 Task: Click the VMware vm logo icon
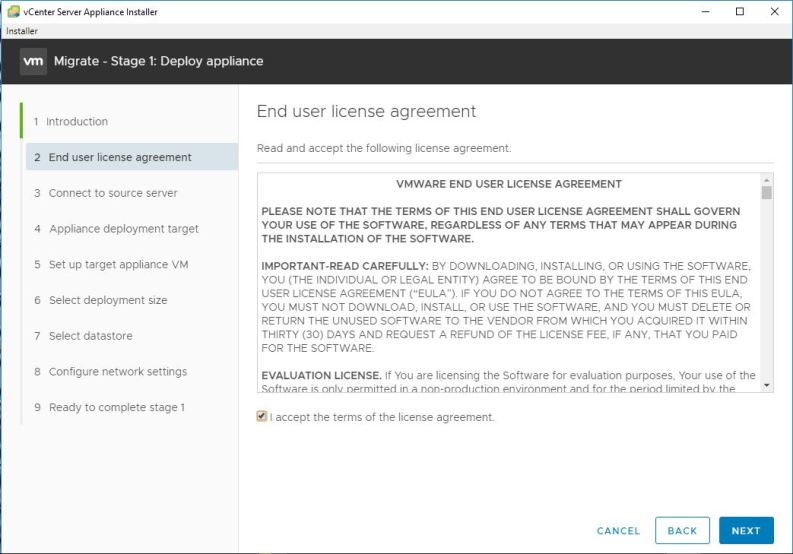(x=33, y=61)
